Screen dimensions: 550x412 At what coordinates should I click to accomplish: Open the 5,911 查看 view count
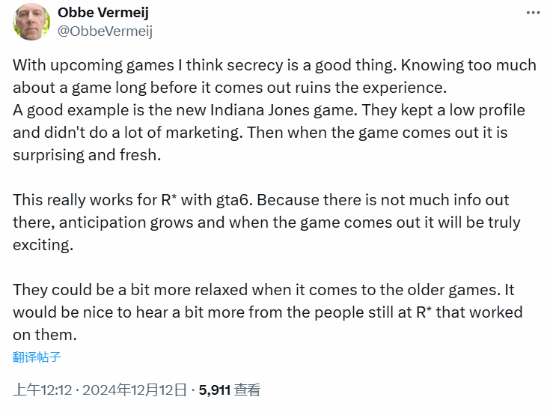pyautogui.click(x=229, y=390)
